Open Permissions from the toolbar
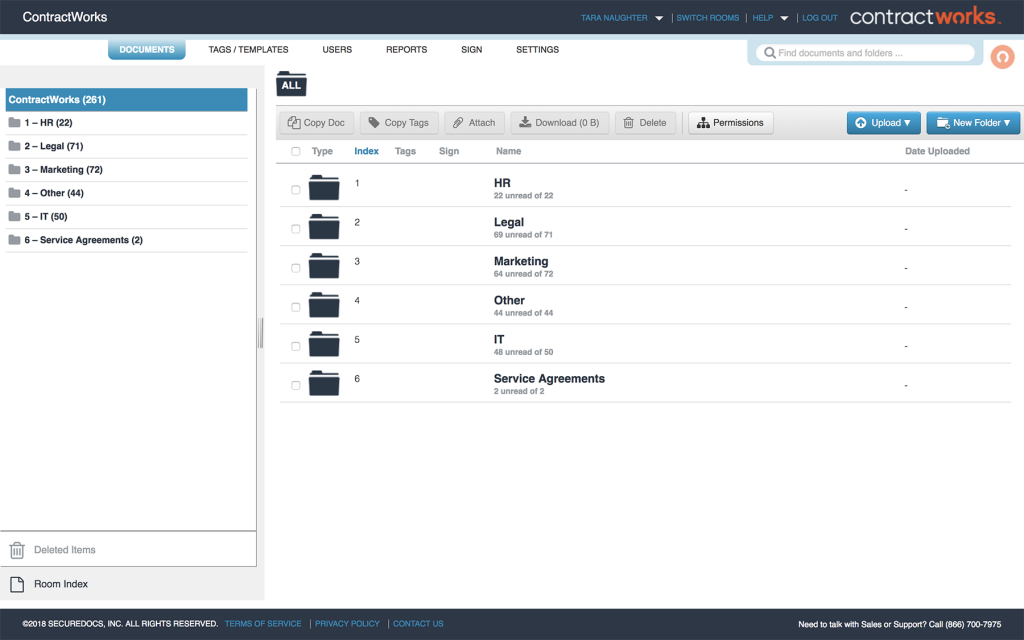Image resolution: width=1024 pixels, height=640 pixels. tap(730, 123)
